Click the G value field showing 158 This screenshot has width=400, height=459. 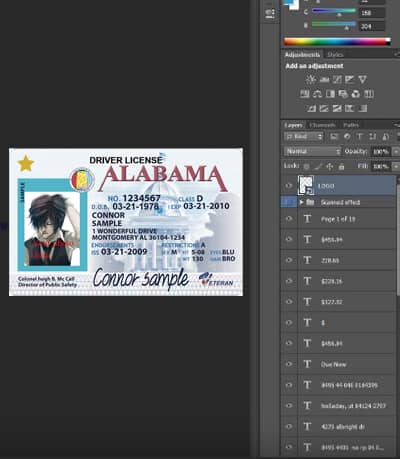coord(372,13)
